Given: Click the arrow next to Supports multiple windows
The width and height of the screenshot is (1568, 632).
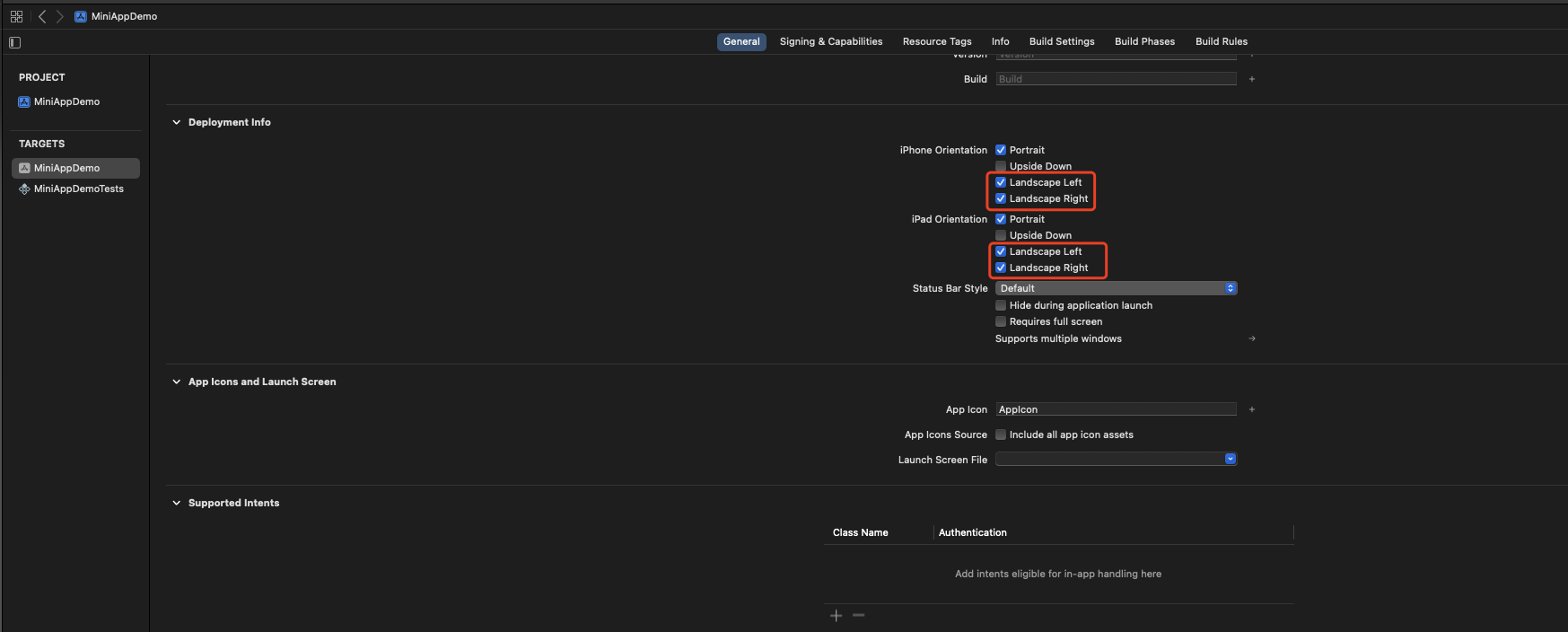Looking at the screenshot, I should pos(1252,338).
